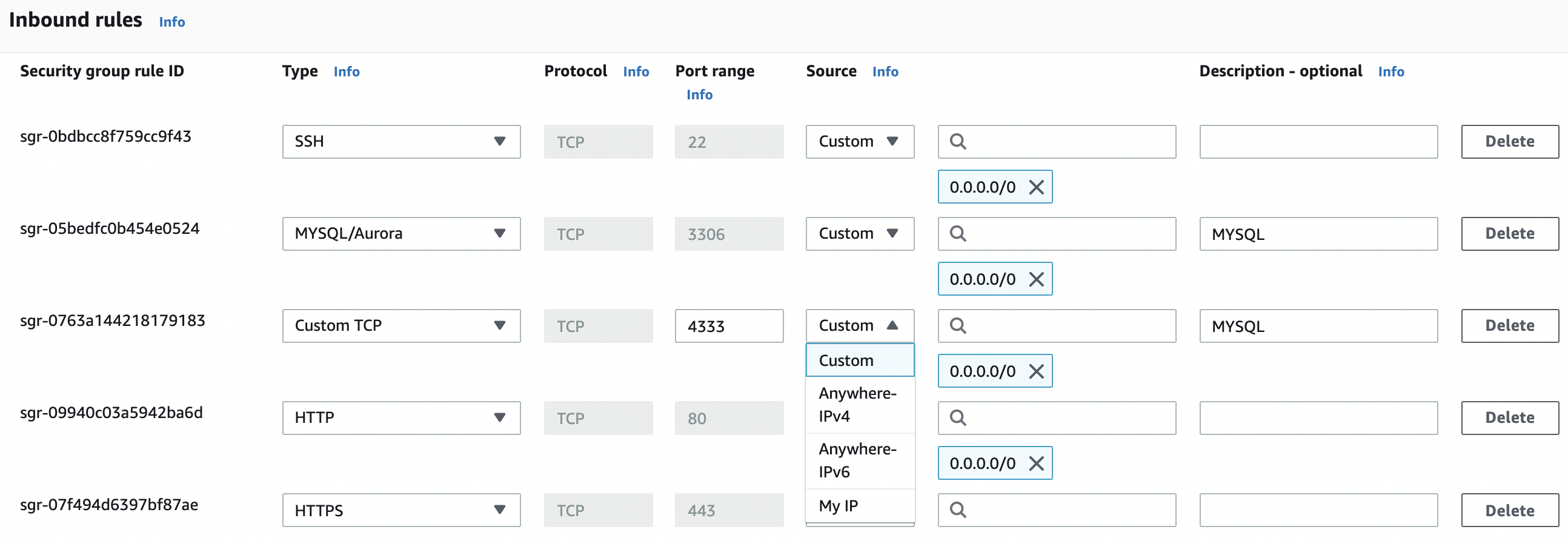Viewport: 1568px width, 538px height.
Task: Open the Custom source dropdown for SSH rule
Action: click(860, 142)
